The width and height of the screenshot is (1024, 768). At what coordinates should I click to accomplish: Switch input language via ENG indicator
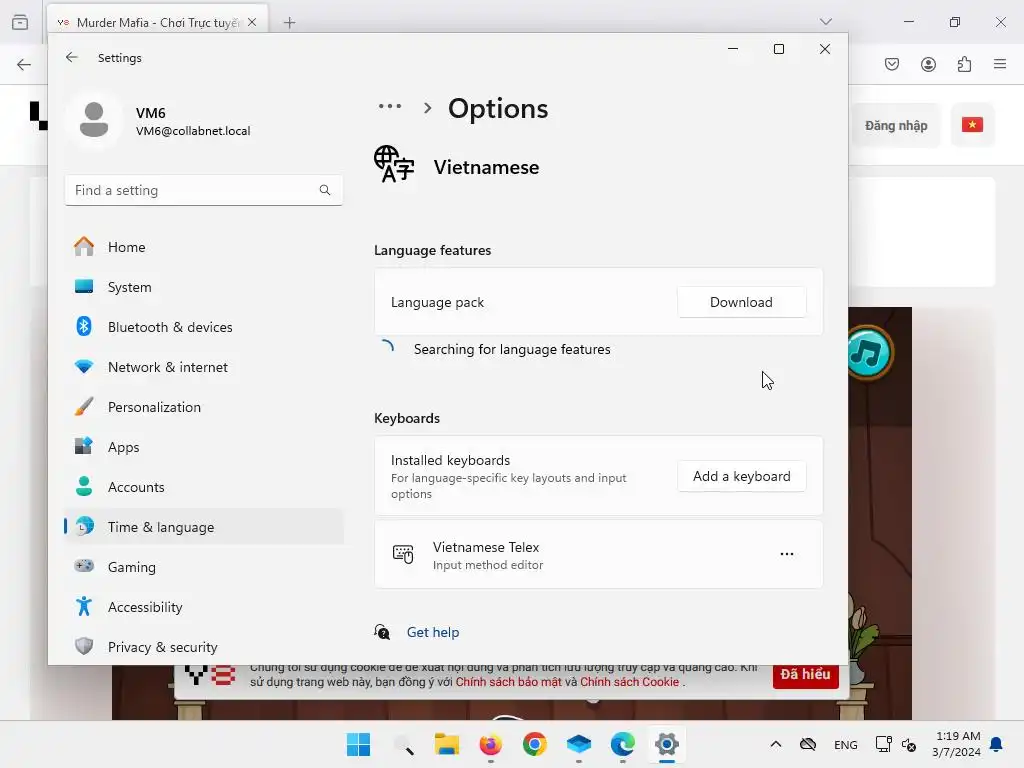click(846, 745)
